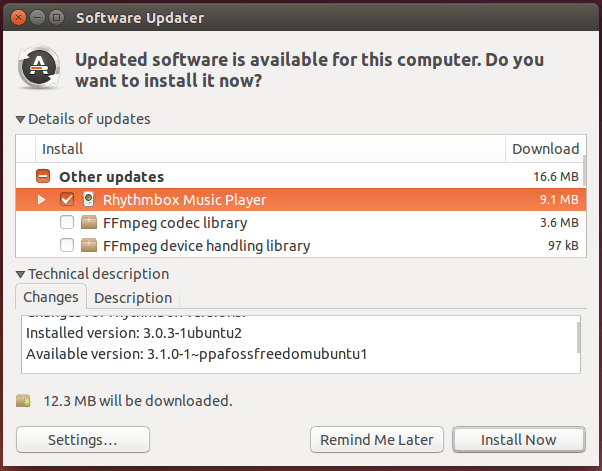Select the Changes tab
This screenshot has height=471, width=602.
point(51,297)
